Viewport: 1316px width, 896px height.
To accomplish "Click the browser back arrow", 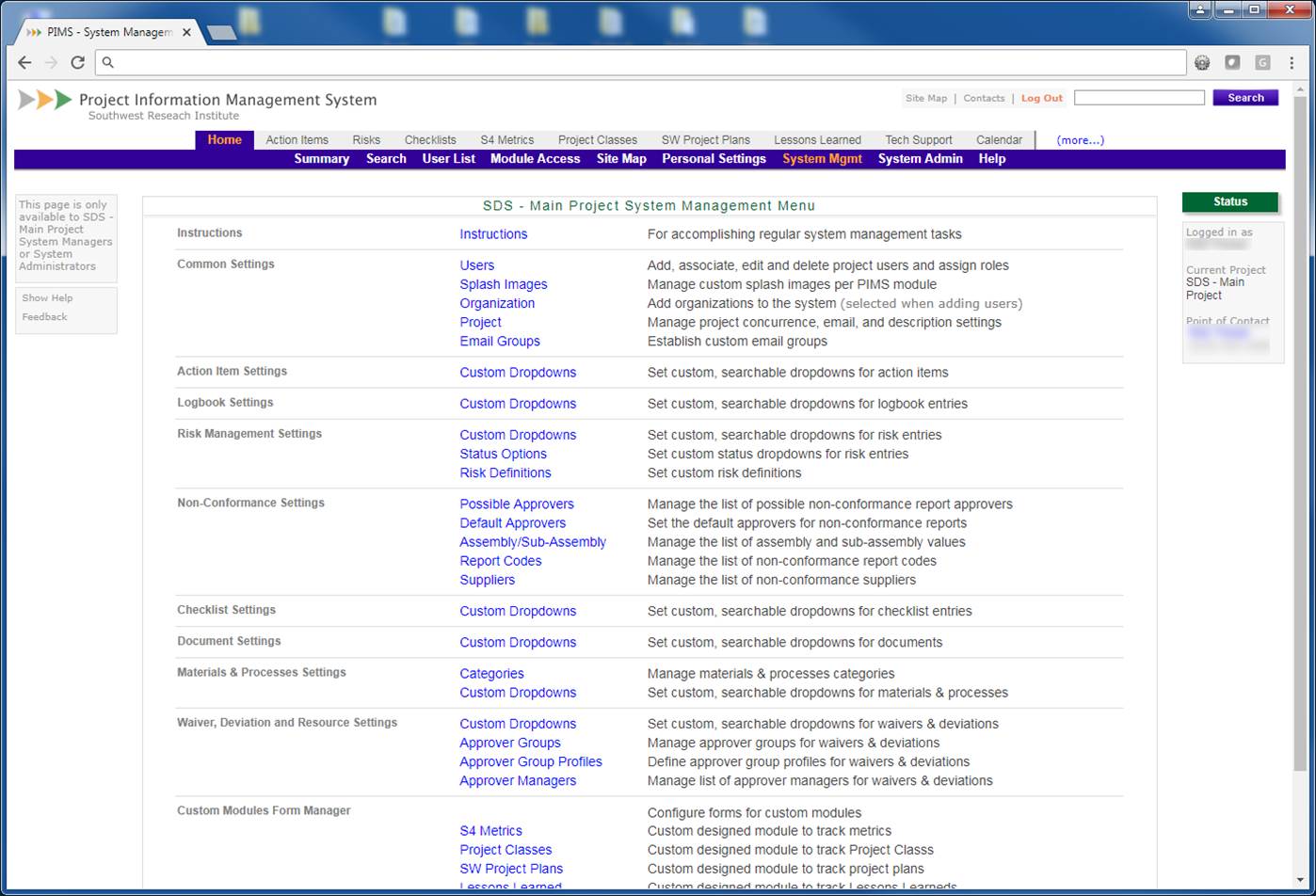I will (x=24, y=62).
